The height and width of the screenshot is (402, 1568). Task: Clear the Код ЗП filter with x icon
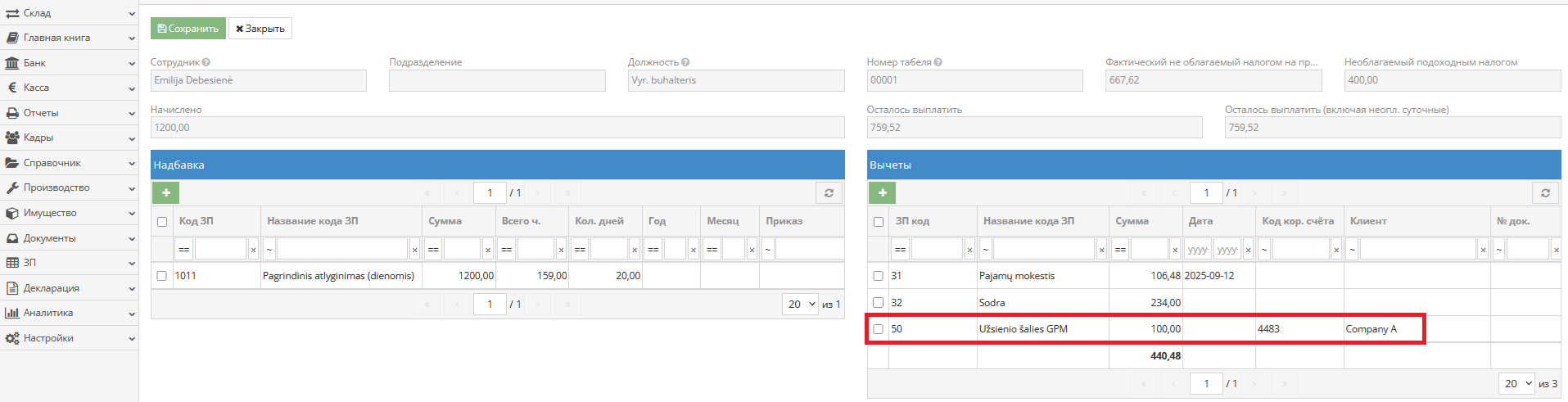pyautogui.click(x=253, y=250)
